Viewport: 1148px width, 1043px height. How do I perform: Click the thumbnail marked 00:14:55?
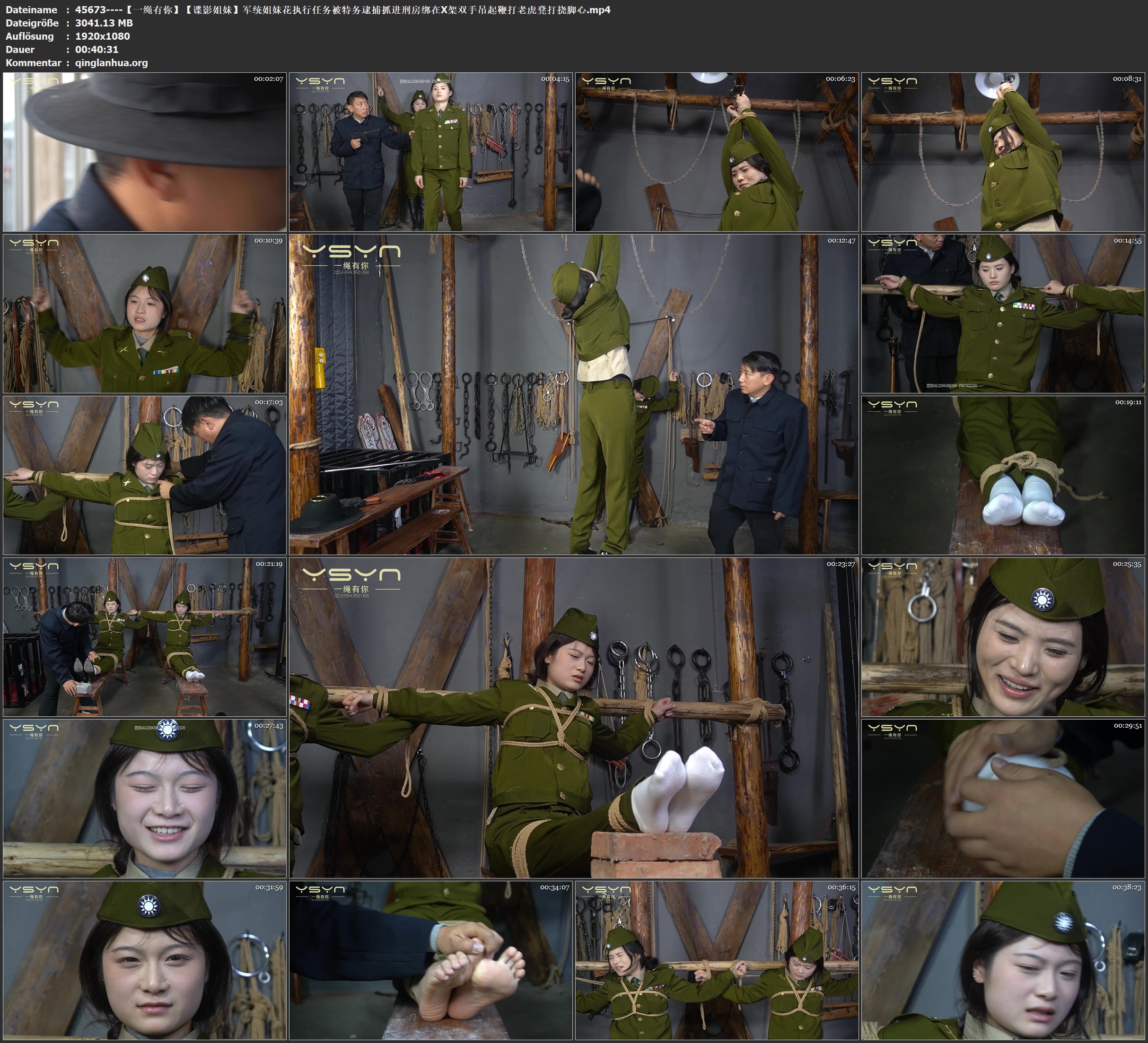tap(1003, 313)
